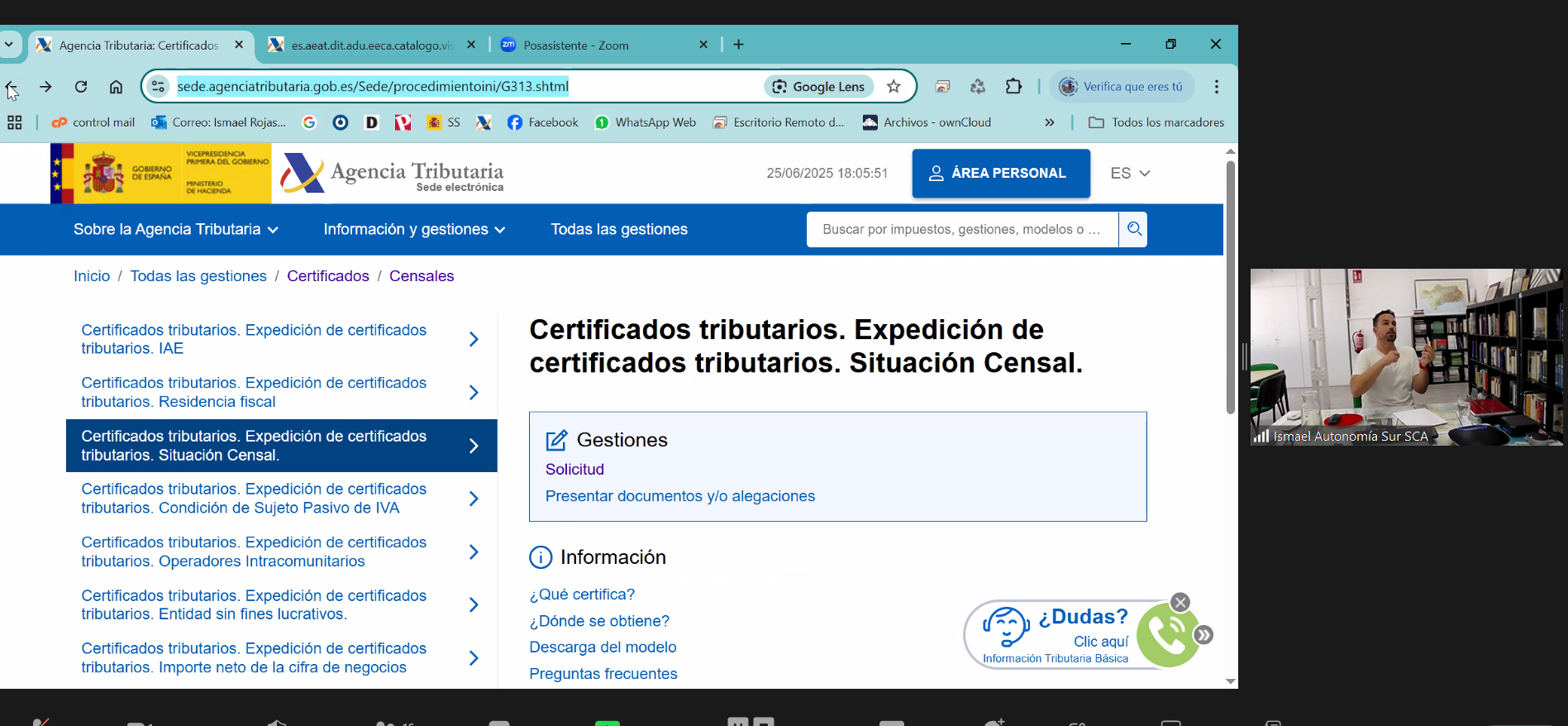Image resolution: width=1568 pixels, height=726 pixels.
Task: Open Todas las gestiones menu item
Action: pos(619,229)
